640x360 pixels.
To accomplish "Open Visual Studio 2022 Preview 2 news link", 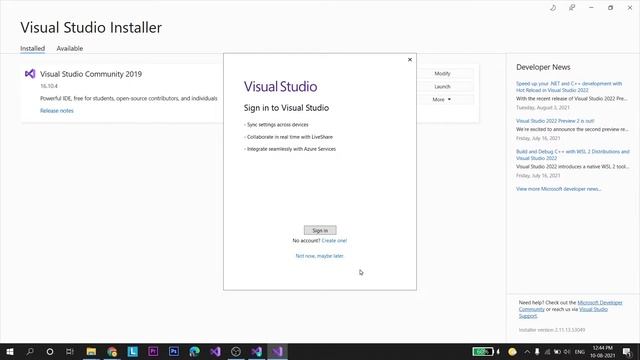I will pos(555,121).
